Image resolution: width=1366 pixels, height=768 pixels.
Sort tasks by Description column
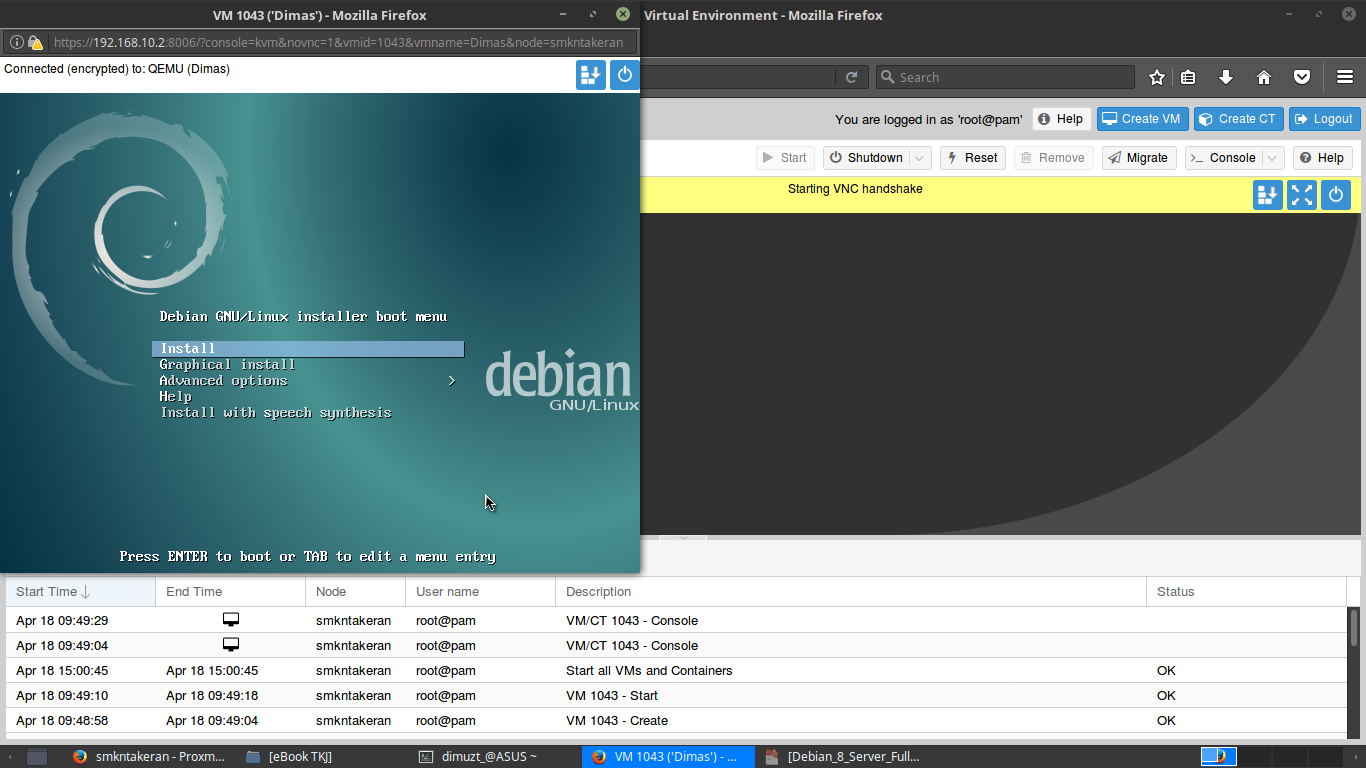[851, 592]
